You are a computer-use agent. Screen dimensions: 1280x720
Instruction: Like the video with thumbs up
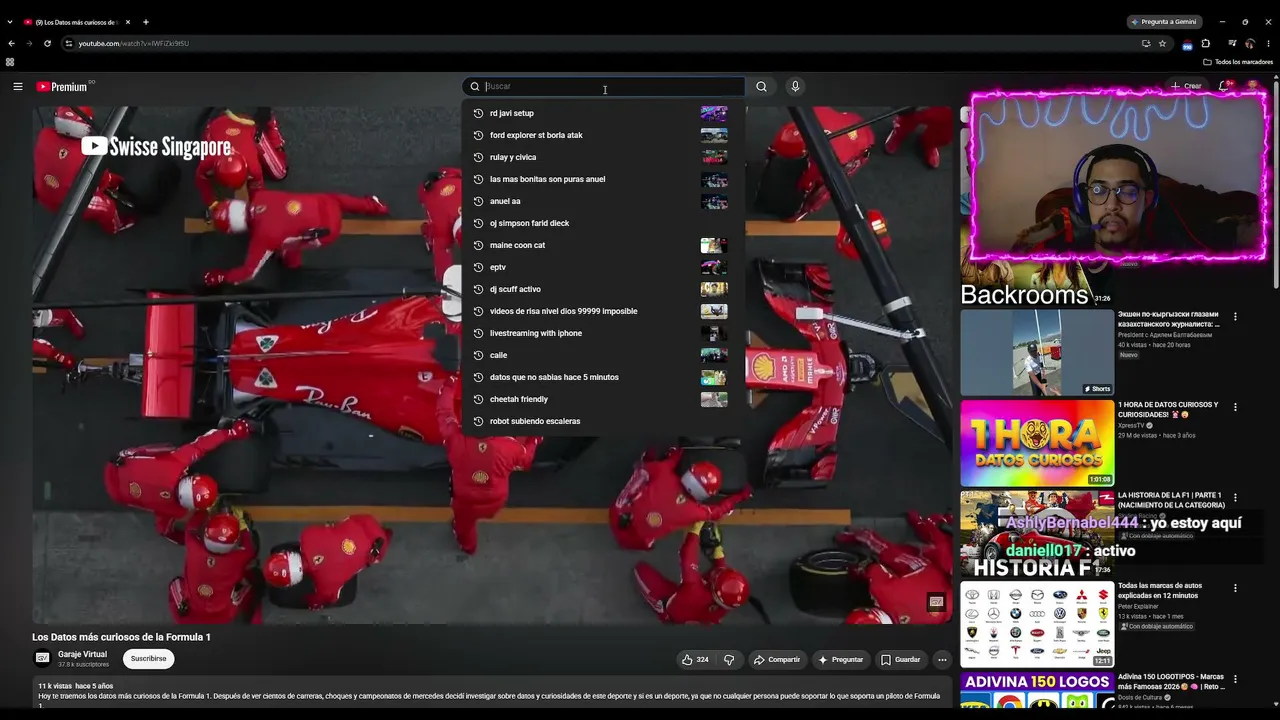point(695,660)
